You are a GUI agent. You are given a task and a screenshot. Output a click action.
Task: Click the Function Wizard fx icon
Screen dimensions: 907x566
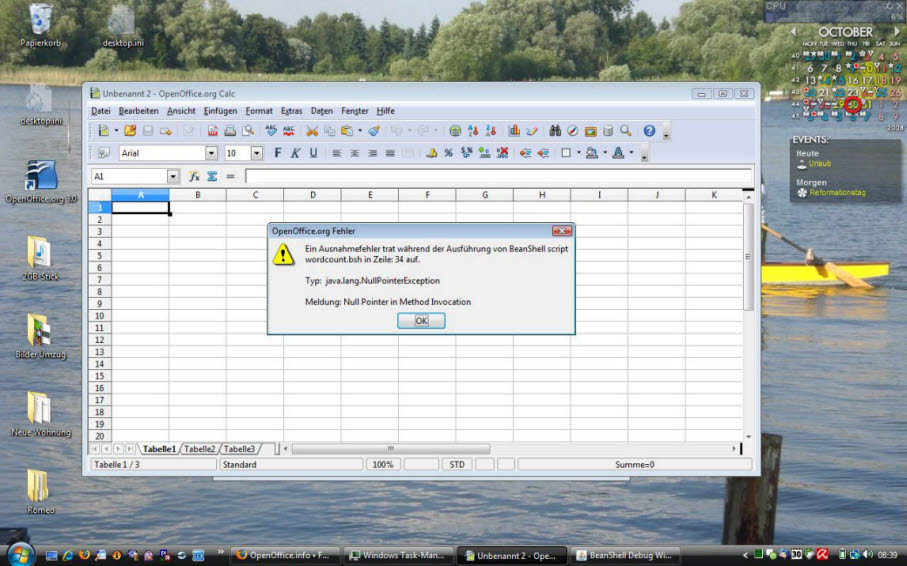194,177
